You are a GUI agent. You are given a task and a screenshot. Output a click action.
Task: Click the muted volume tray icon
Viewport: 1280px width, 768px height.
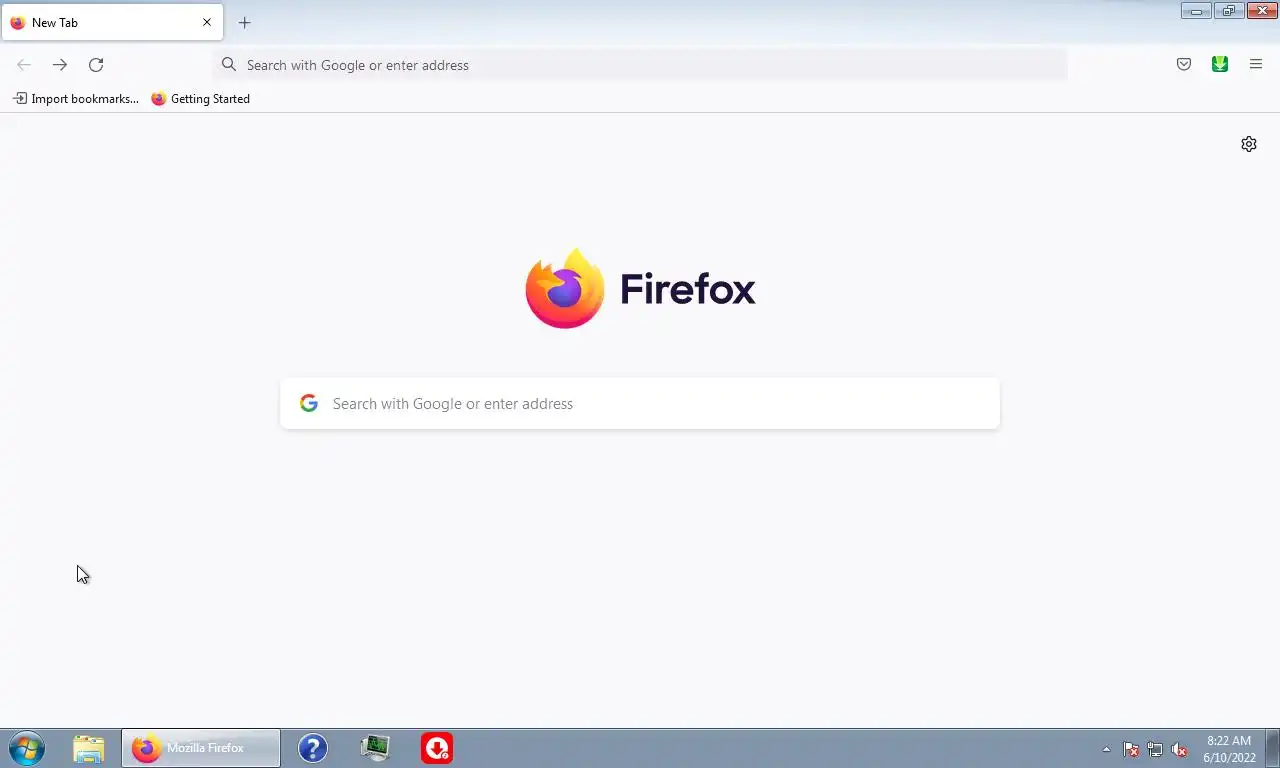tap(1179, 749)
